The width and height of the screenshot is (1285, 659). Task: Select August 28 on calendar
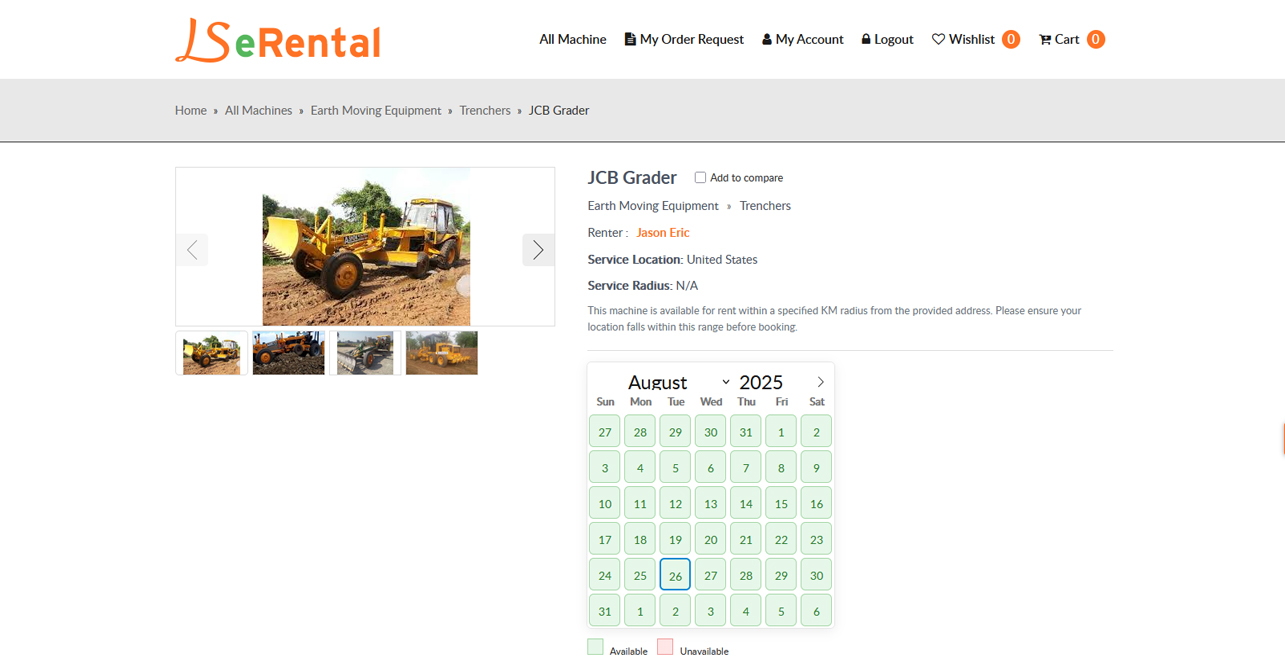(746, 575)
